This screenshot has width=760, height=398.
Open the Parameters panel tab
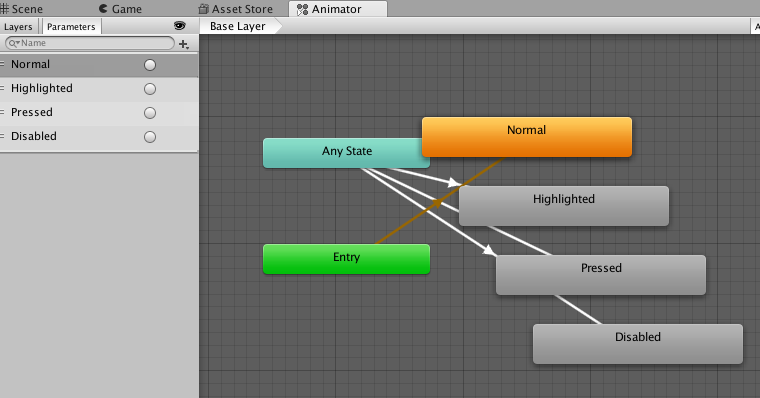click(x=71, y=27)
